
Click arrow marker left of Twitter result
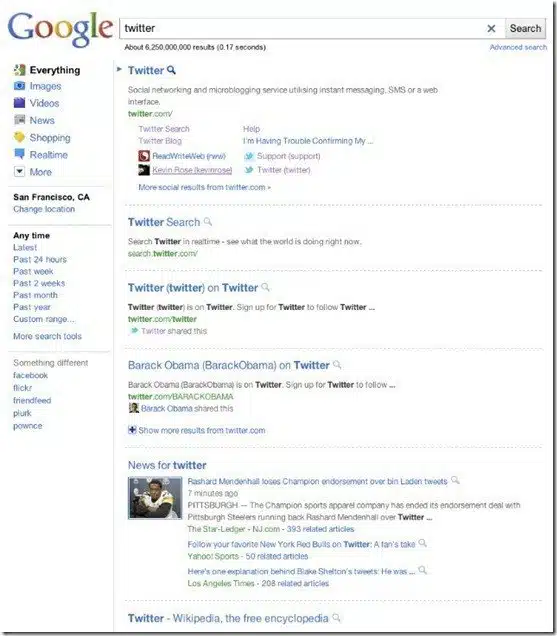coord(119,69)
